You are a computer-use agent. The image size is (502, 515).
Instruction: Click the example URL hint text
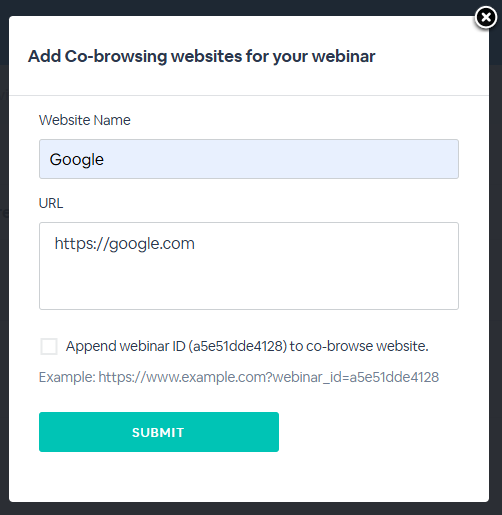tap(239, 377)
